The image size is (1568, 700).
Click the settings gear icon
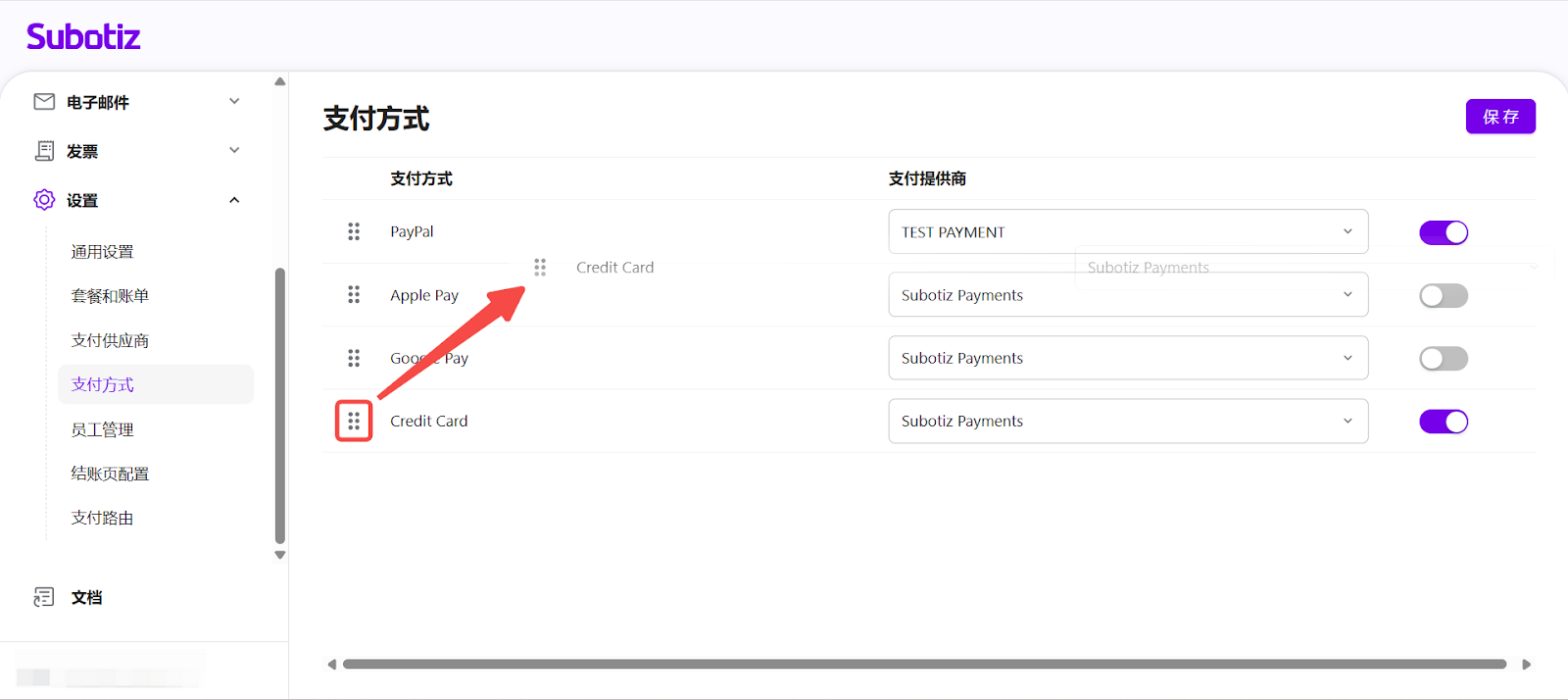(x=44, y=200)
